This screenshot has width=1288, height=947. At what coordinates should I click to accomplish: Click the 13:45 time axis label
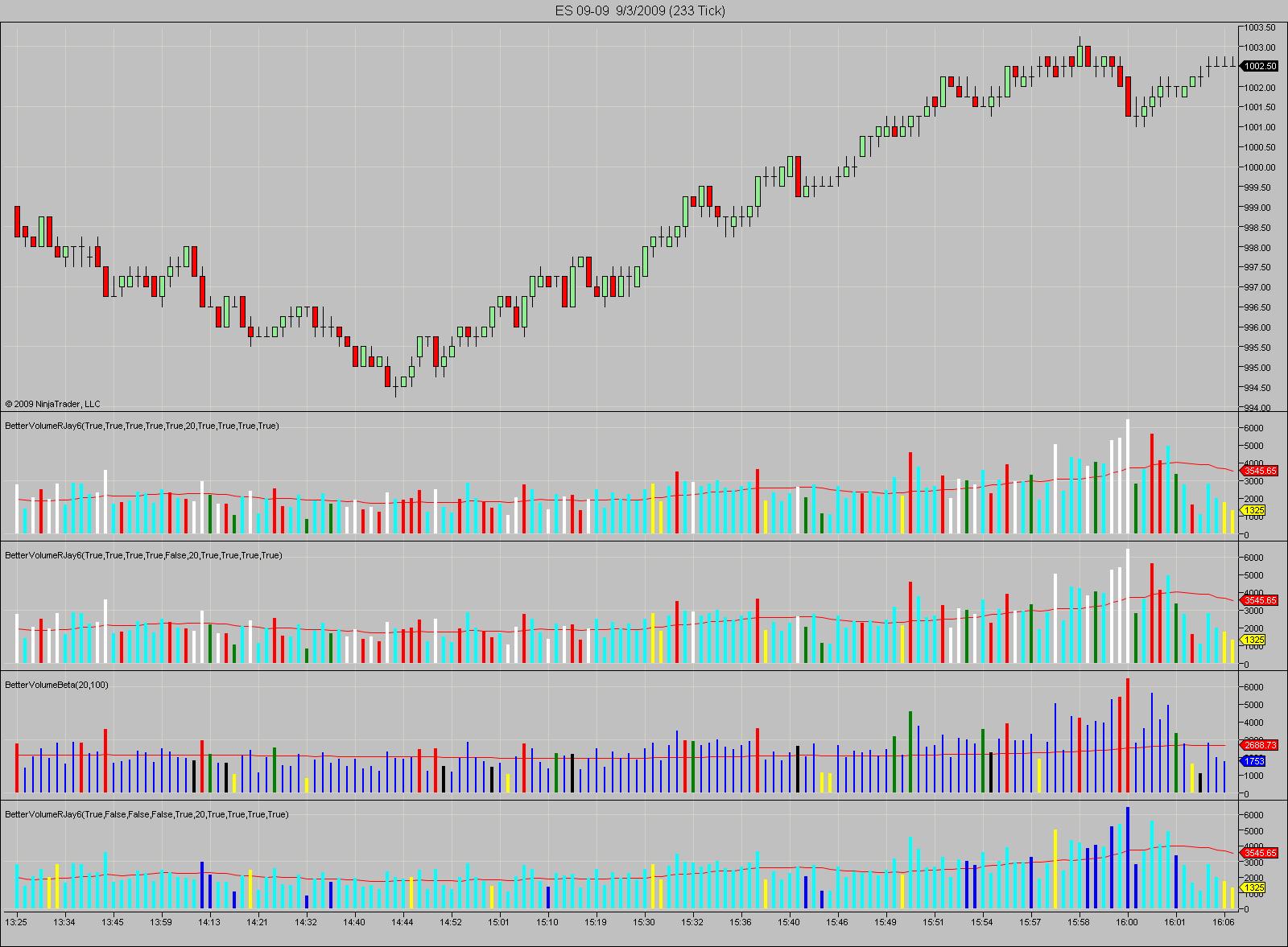pyautogui.click(x=113, y=922)
